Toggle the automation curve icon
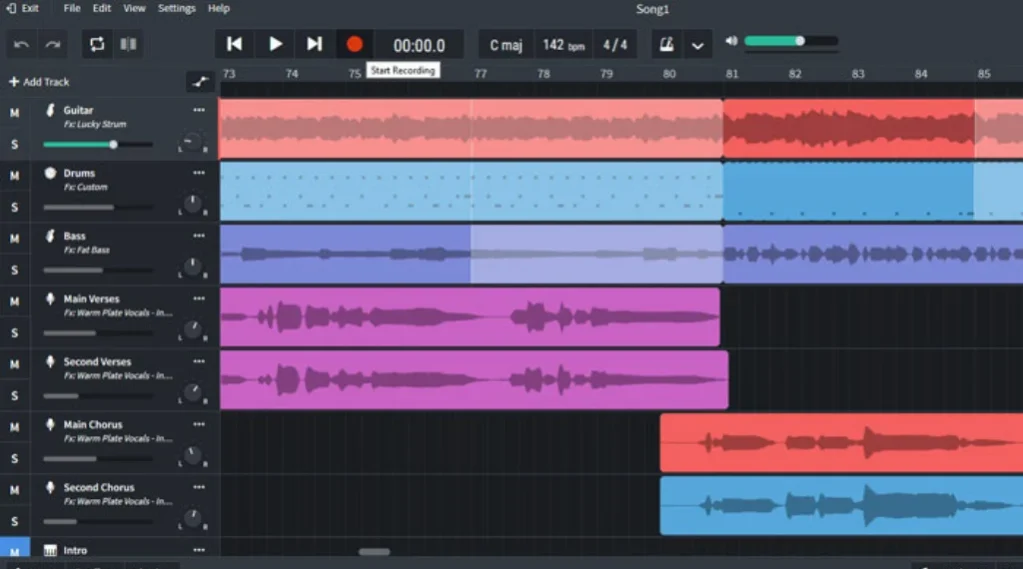This screenshot has width=1023, height=569. click(200, 82)
